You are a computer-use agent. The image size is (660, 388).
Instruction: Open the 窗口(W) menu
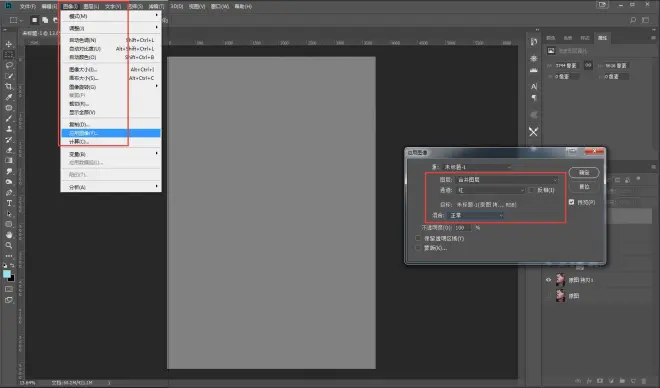tap(220, 6)
